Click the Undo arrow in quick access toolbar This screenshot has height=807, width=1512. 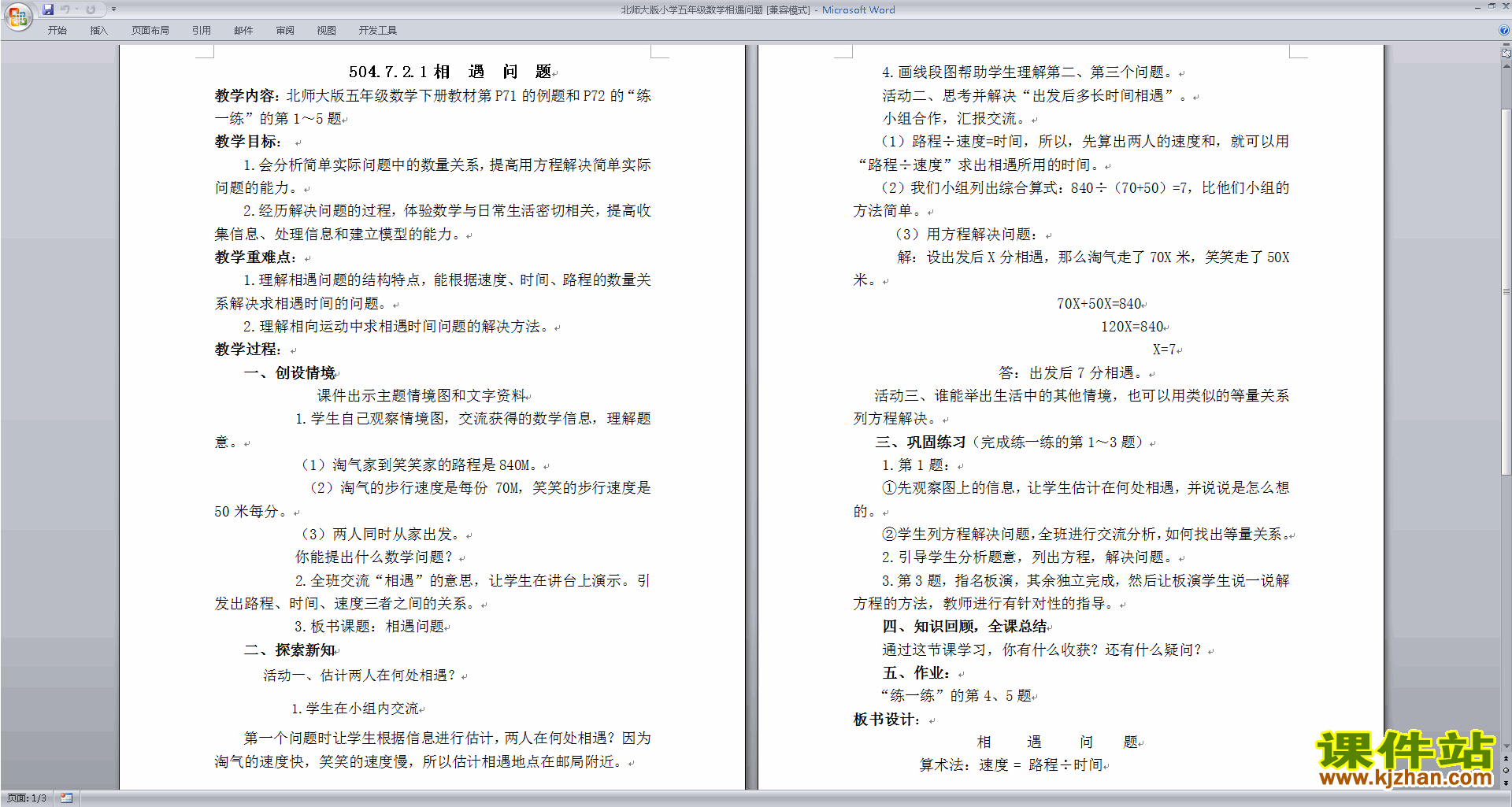(65, 9)
